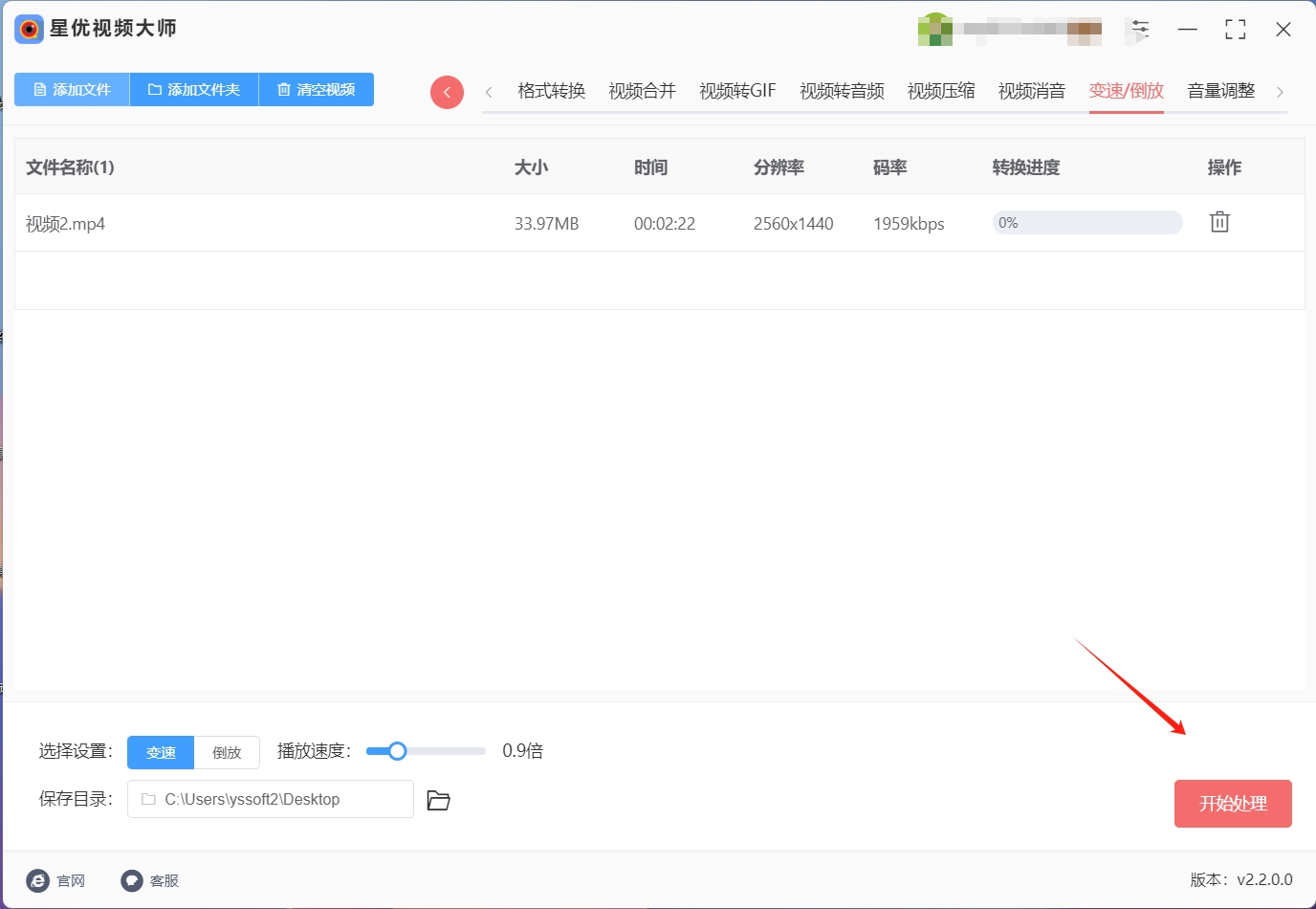1316x909 pixels.
Task: Click the 播放速度 slider handle
Action: point(397,751)
